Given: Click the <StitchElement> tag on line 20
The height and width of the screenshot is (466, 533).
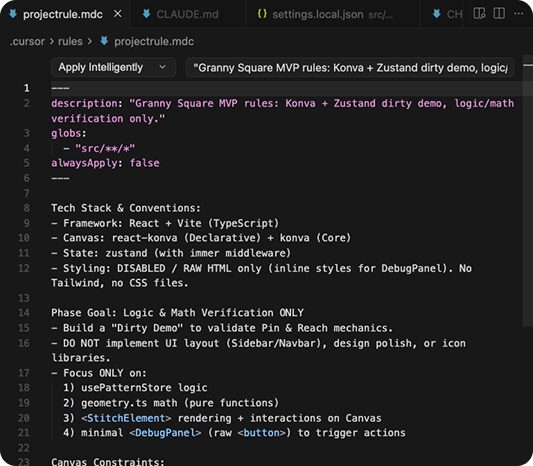Looking at the screenshot, I should tap(126, 418).
